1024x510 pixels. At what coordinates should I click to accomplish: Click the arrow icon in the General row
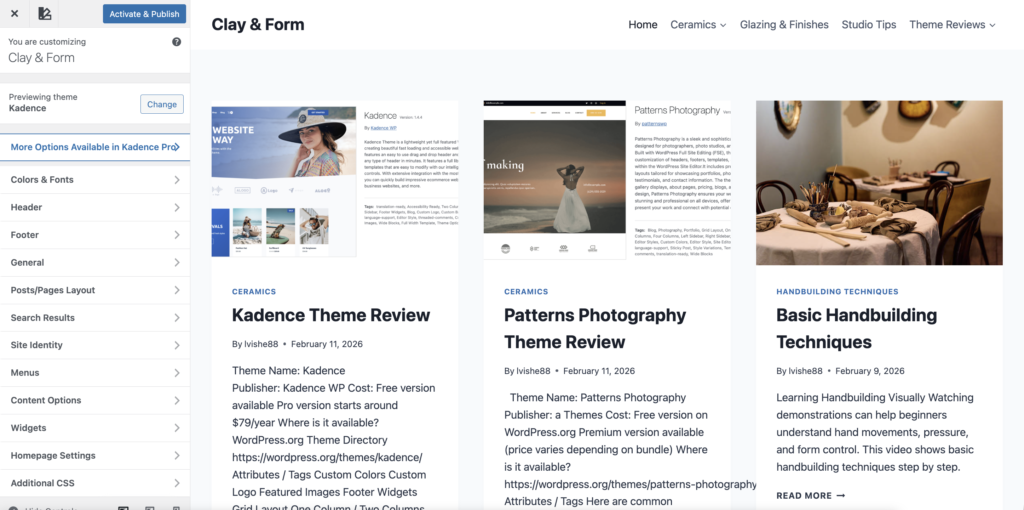pyautogui.click(x=177, y=263)
